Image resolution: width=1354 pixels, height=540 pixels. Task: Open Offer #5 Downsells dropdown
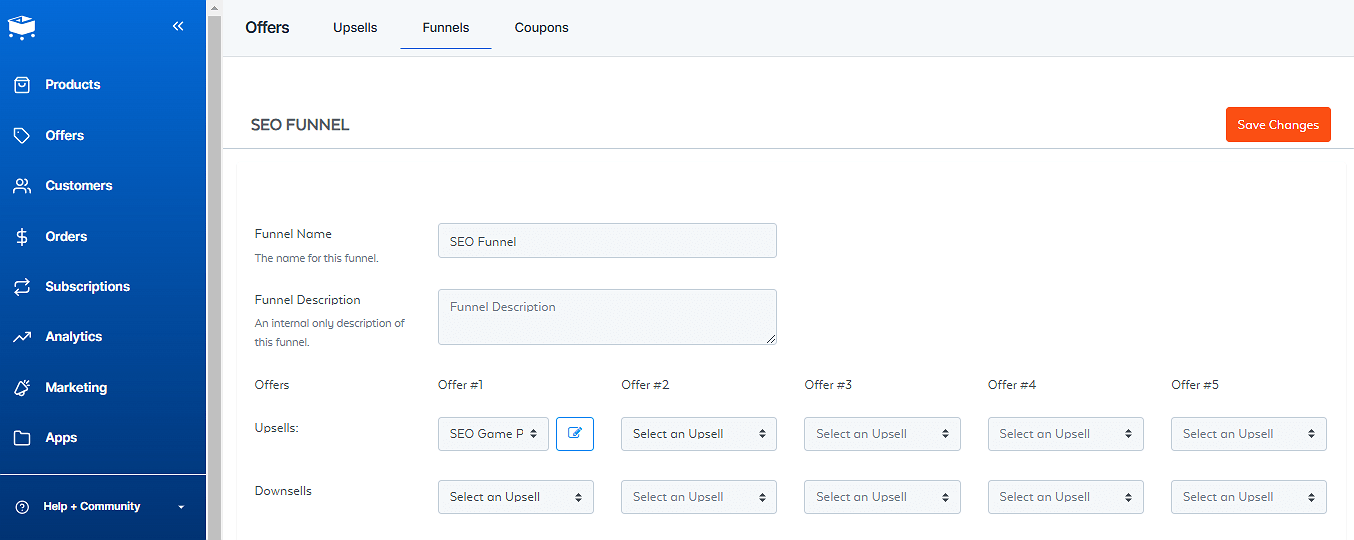pyautogui.click(x=1249, y=497)
